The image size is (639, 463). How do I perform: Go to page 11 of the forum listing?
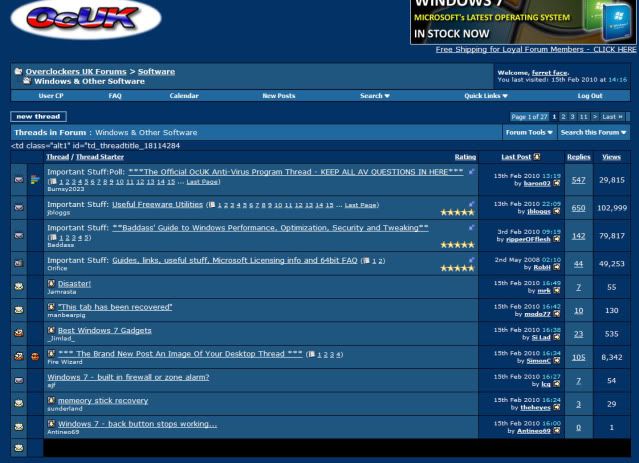(584, 117)
